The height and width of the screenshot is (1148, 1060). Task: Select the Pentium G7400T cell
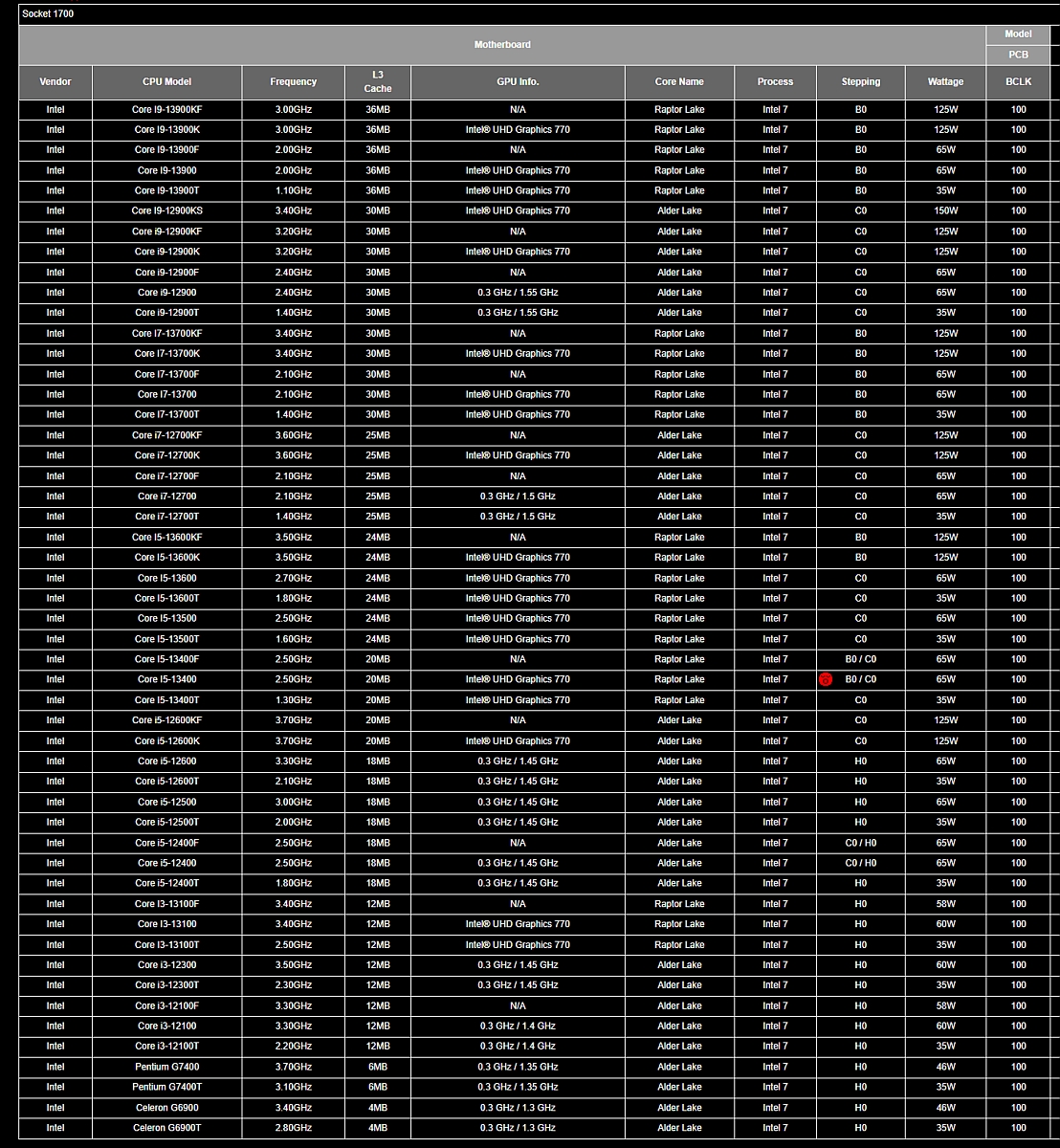tap(167, 1088)
